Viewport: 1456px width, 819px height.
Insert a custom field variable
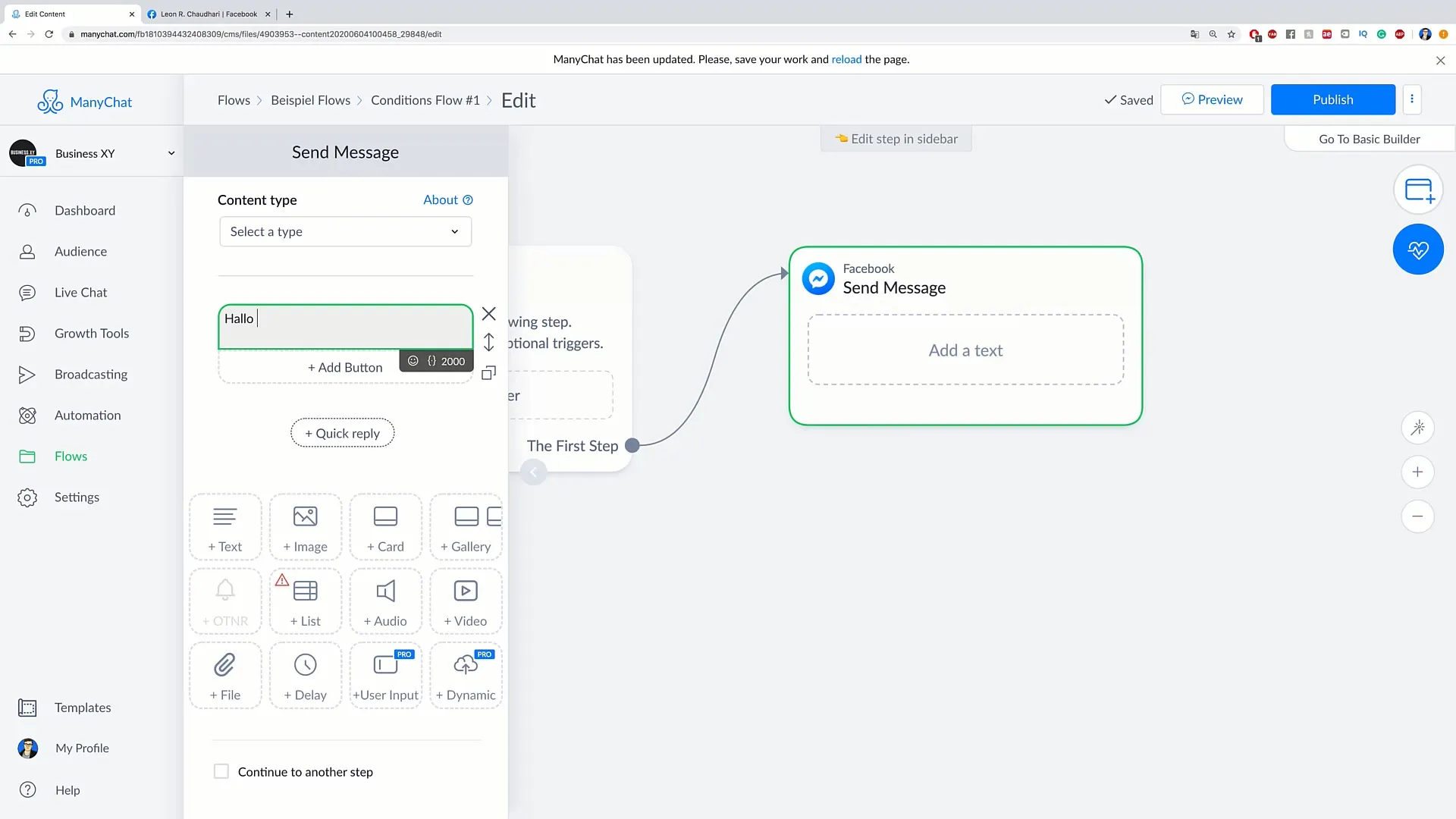coord(431,361)
